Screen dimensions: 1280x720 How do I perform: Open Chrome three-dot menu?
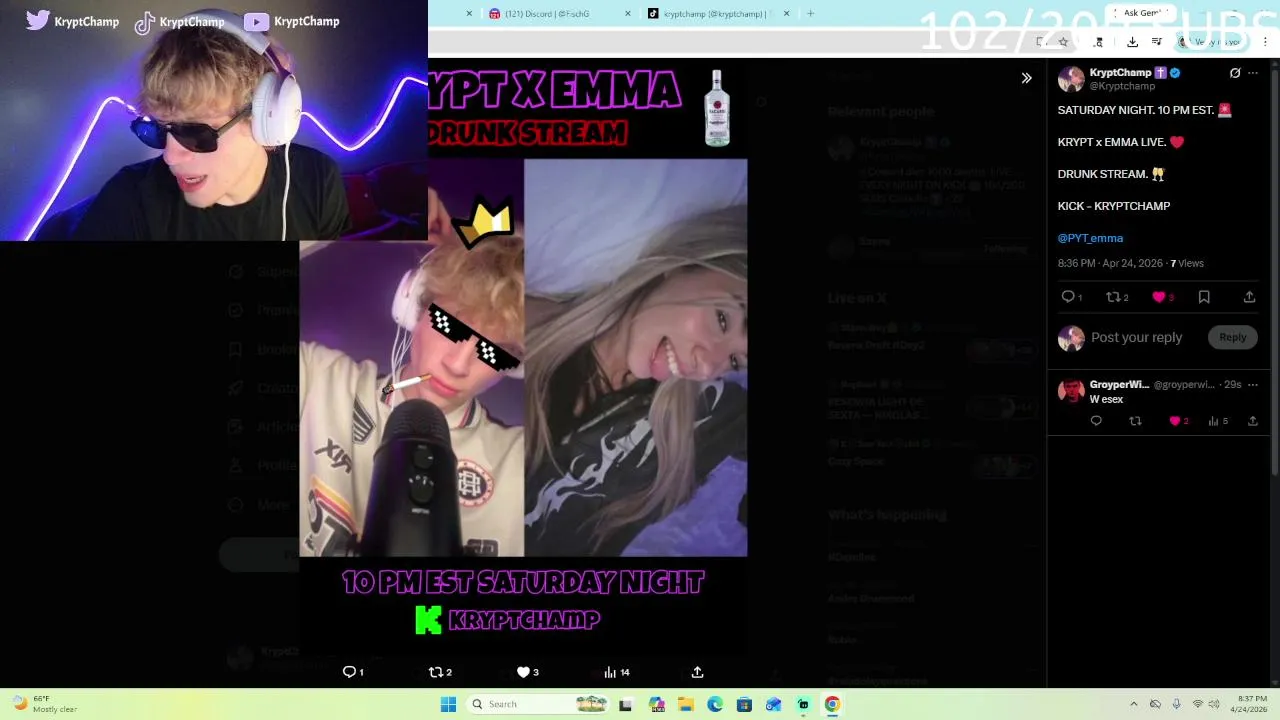coord(1265,42)
